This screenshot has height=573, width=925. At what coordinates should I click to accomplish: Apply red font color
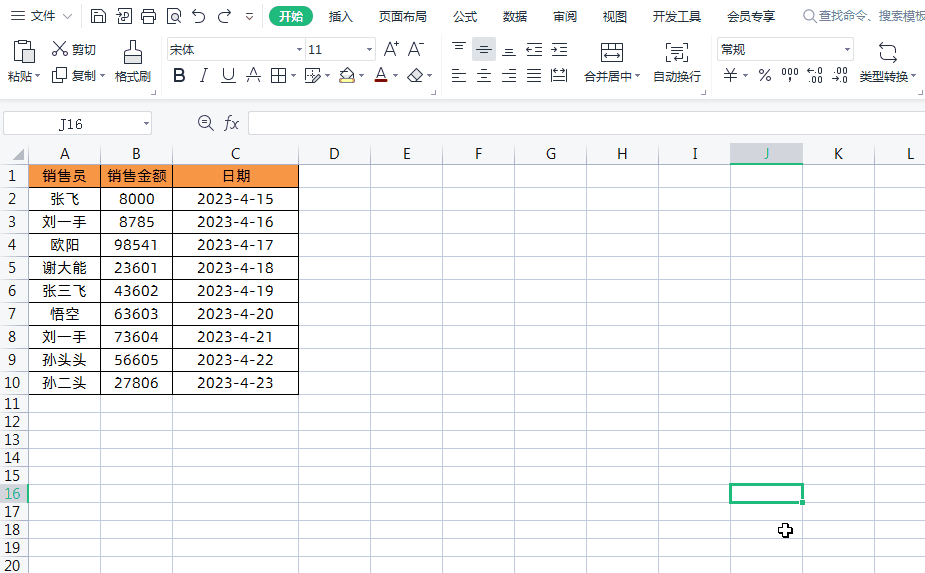[381, 76]
